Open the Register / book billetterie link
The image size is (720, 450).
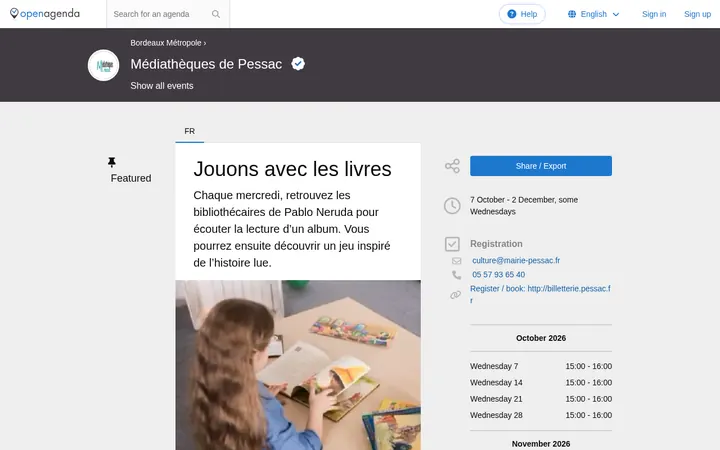point(540,294)
